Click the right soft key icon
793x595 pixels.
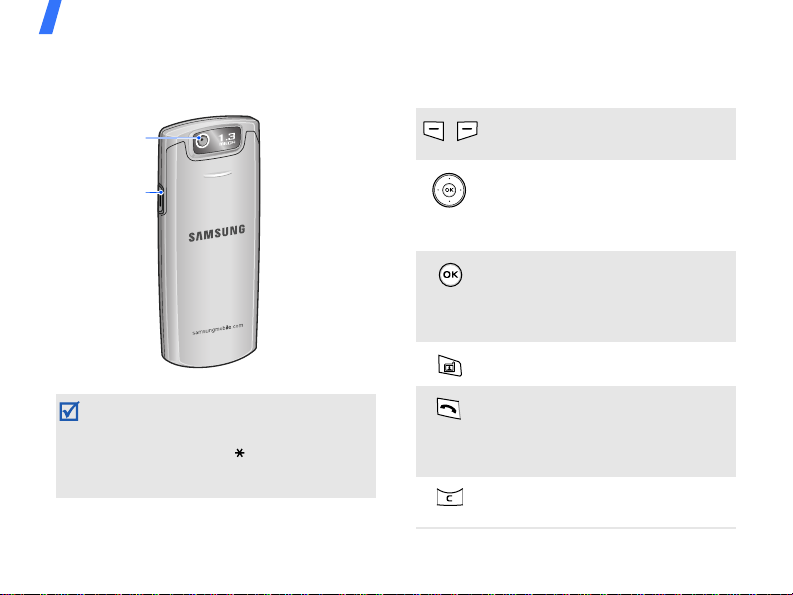click(467, 131)
